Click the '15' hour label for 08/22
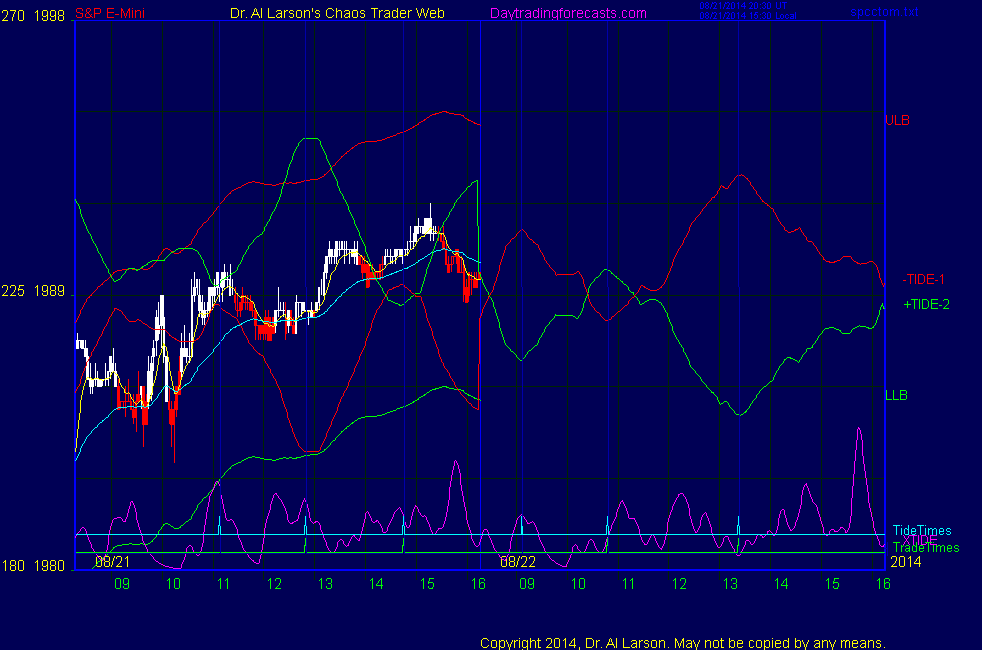 pyautogui.click(x=832, y=584)
